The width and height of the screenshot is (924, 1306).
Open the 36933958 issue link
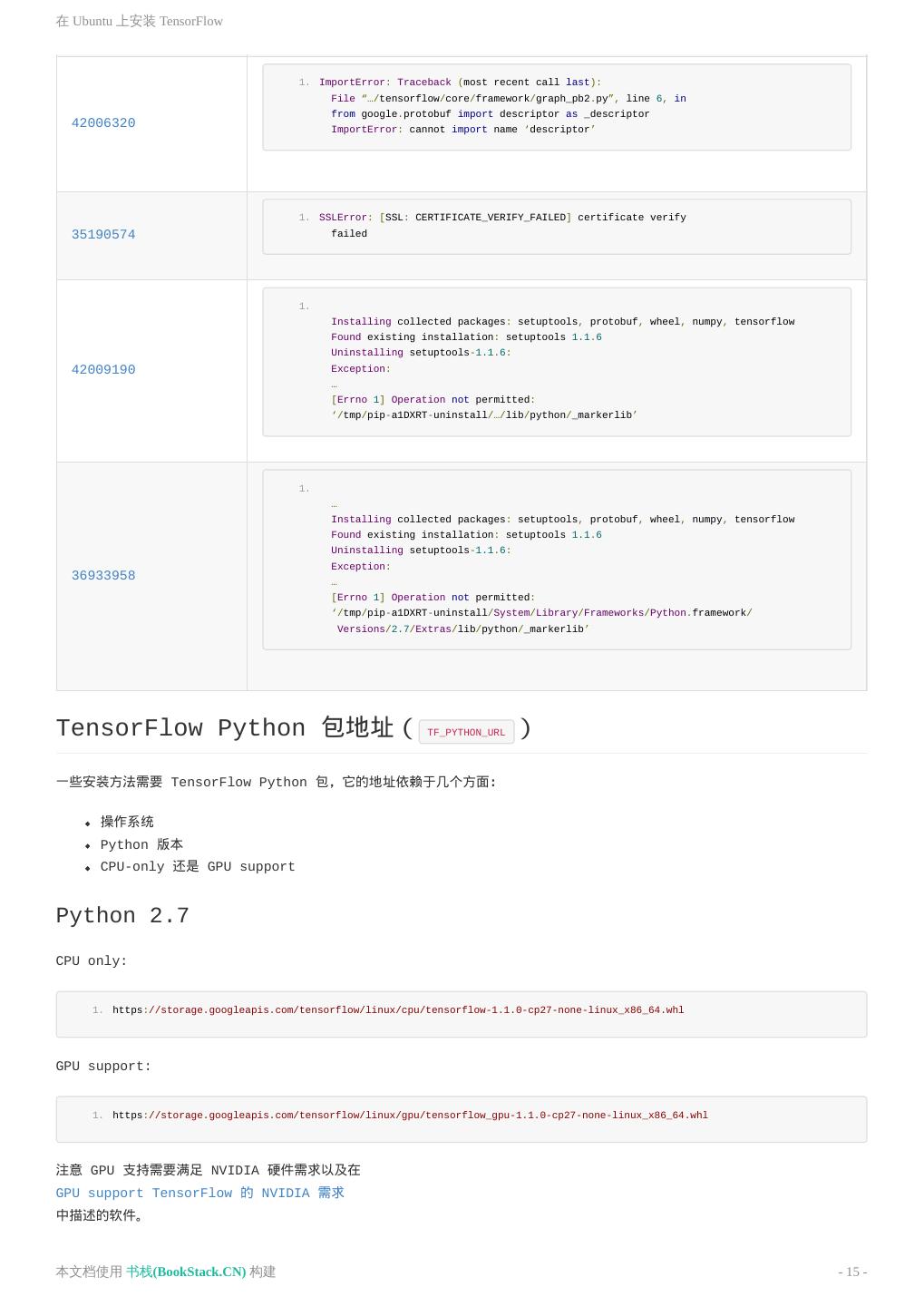[x=103, y=576]
